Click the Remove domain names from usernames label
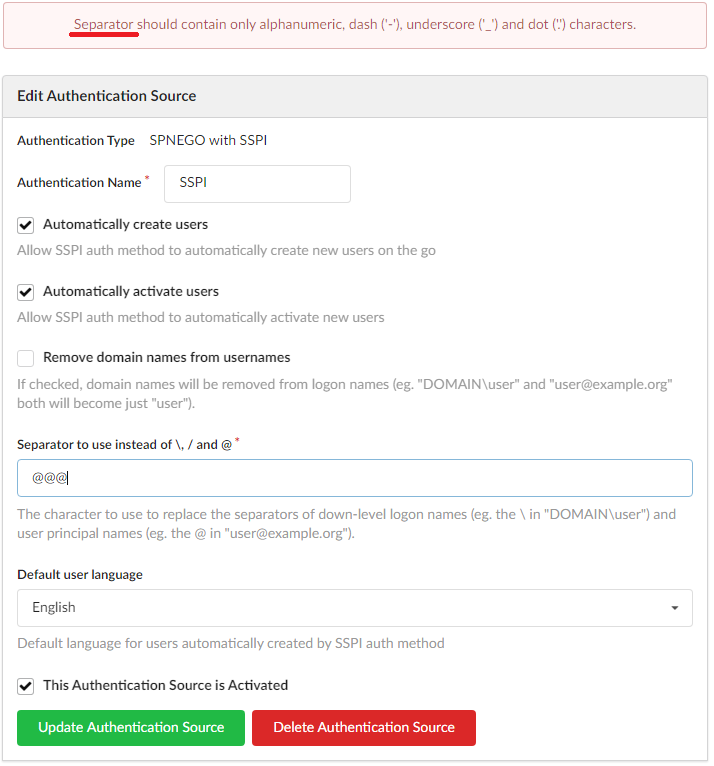Screen dimensions: 714x766 (x=167, y=357)
